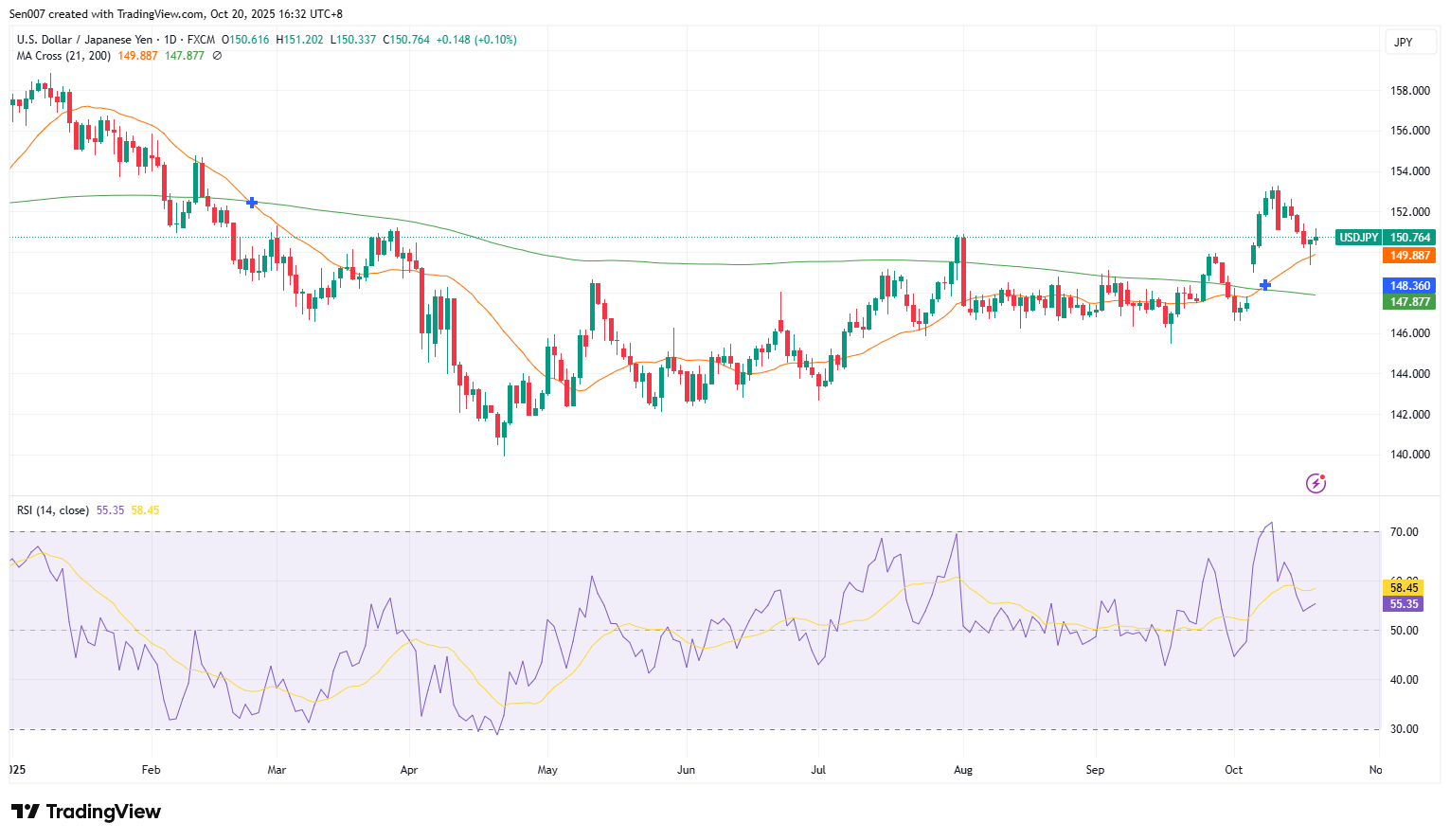Select the green USDJPY symbol tag
Viewport: 1450px width, 840px height.
[1358, 238]
